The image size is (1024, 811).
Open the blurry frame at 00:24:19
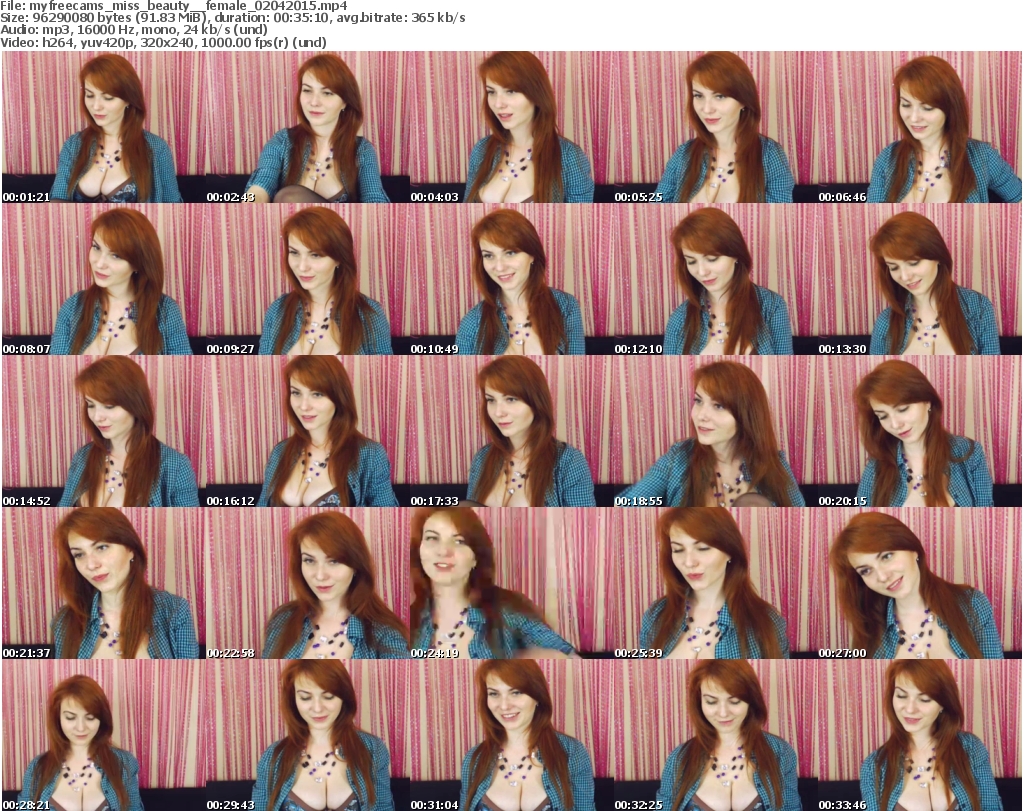pyautogui.click(x=511, y=583)
